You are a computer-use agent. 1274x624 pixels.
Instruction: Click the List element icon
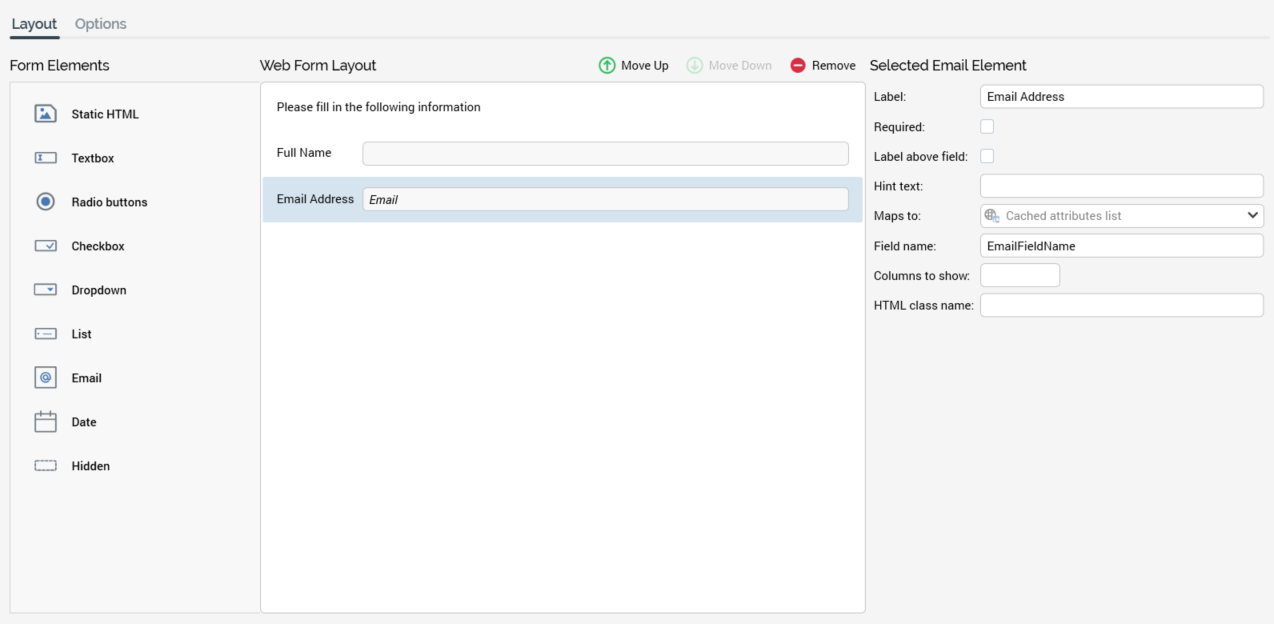click(45, 334)
